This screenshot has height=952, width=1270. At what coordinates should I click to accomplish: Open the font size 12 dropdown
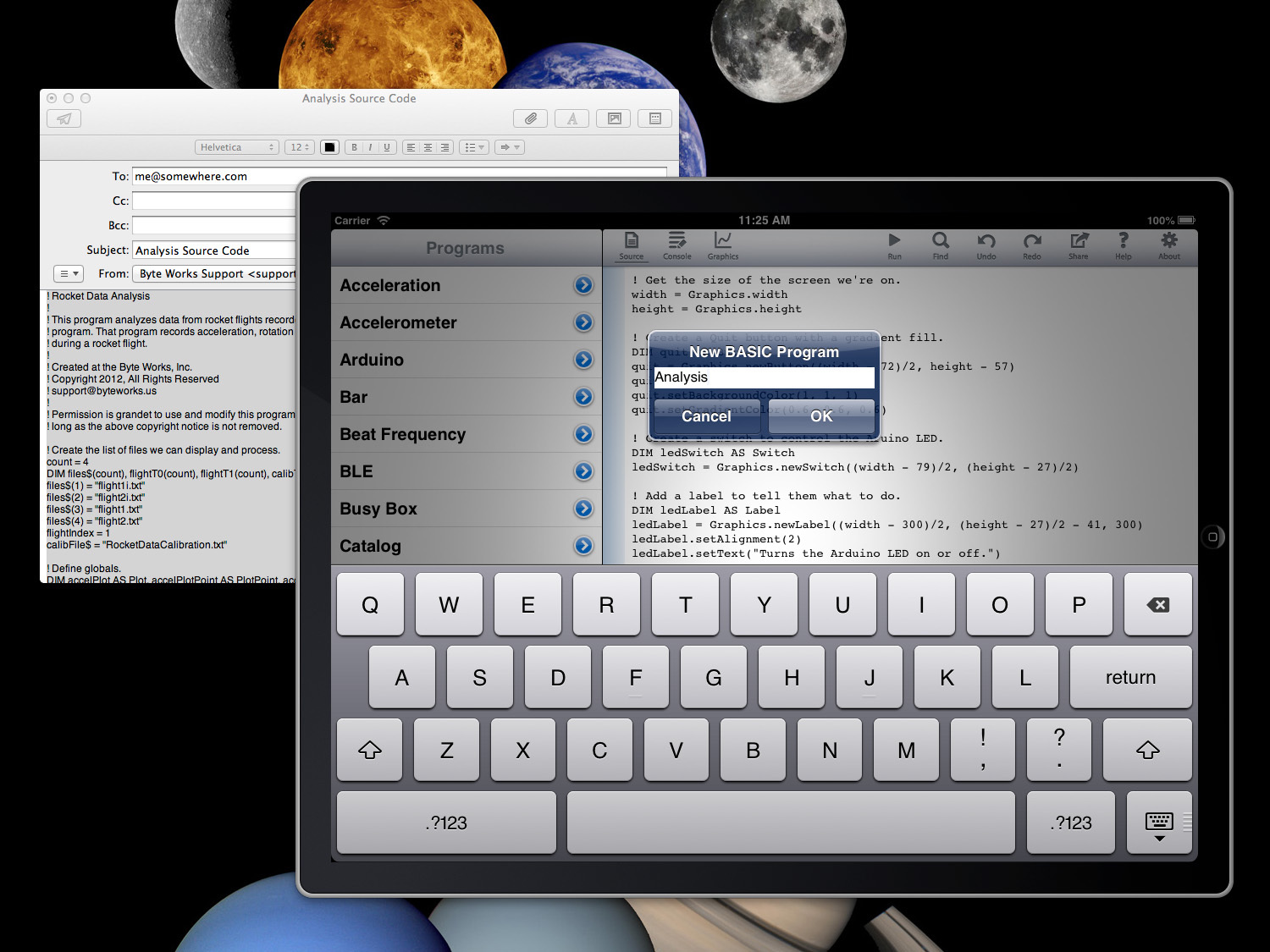click(x=300, y=147)
